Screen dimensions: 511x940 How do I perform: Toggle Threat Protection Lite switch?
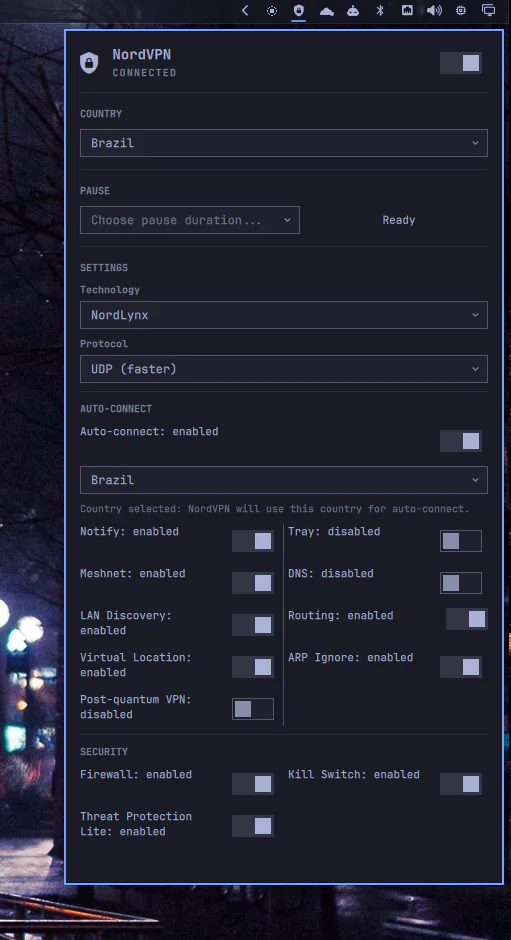[253, 825]
